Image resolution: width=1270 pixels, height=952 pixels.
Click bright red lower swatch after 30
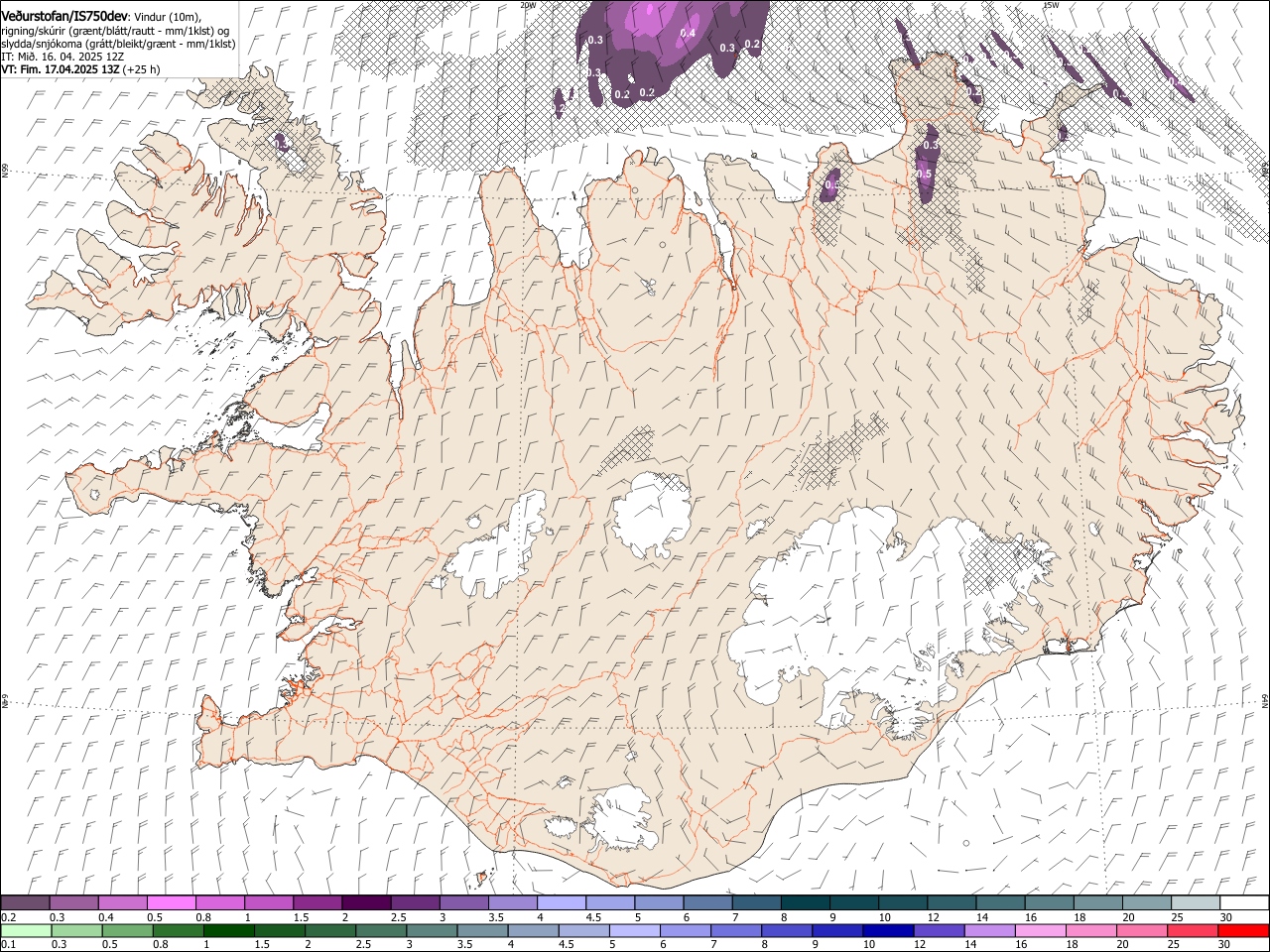(1244, 930)
